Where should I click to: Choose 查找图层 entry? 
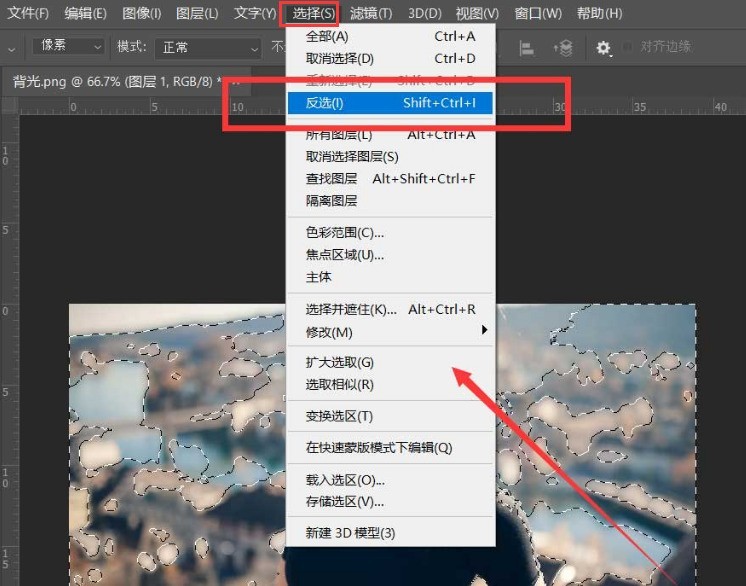[390, 179]
